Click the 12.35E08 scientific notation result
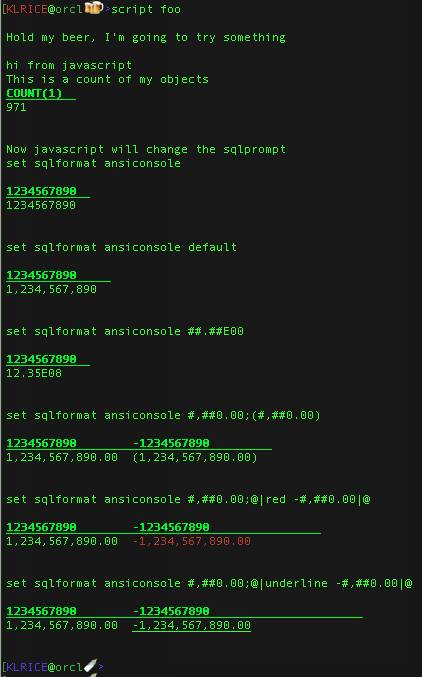422x677 pixels. 34,373
